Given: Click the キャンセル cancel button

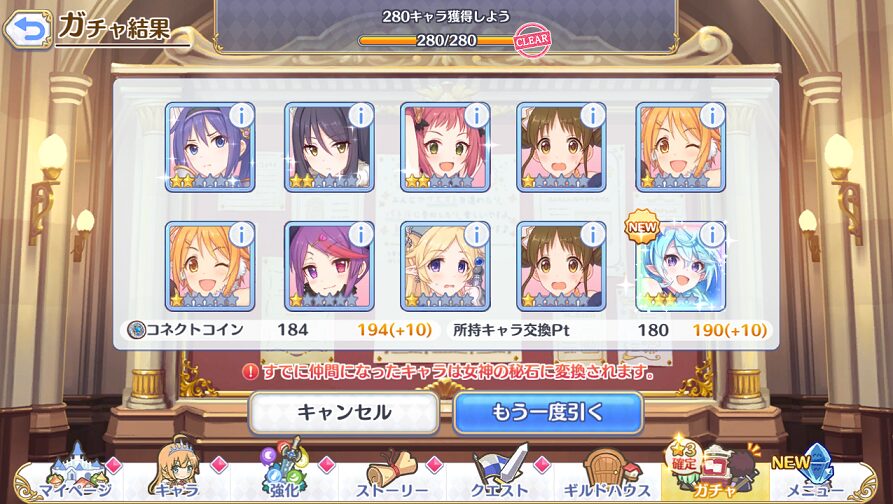Looking at the screenshot, I should pyautogui.click(x=344, y=412).
